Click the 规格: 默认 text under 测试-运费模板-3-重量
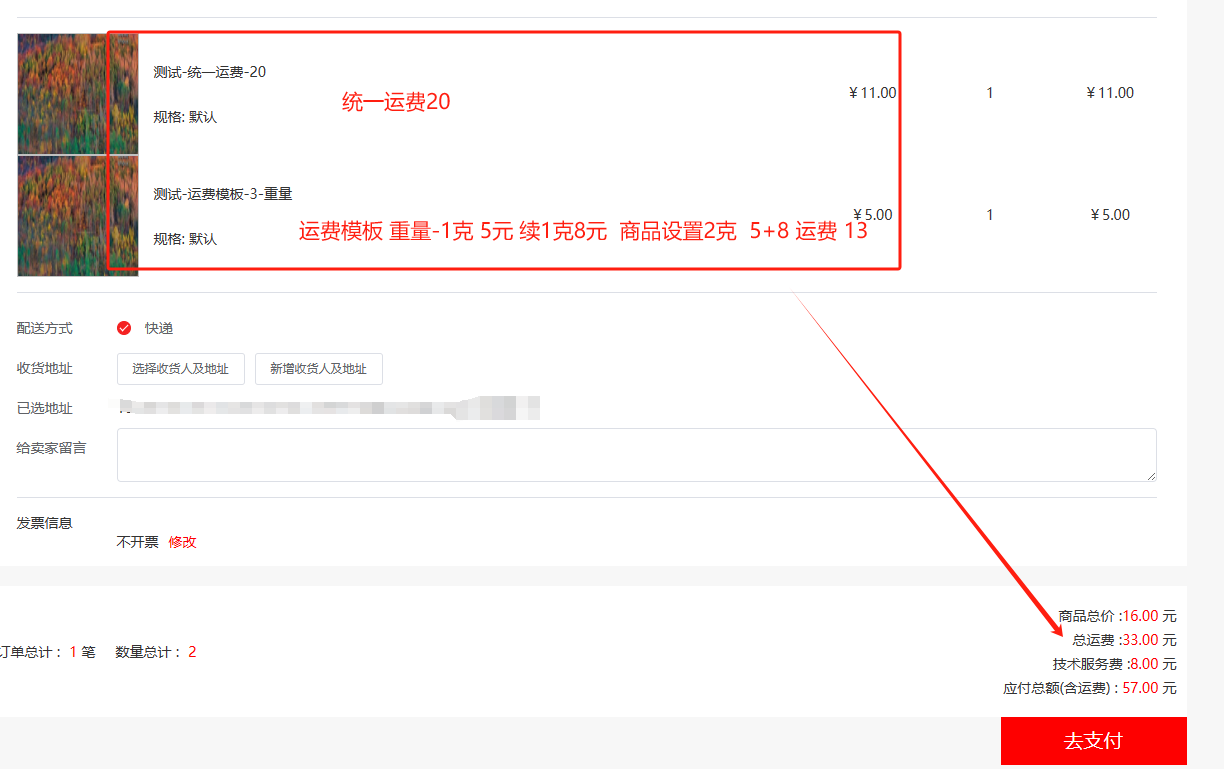Viewport: 1224px width, 769px height. pos(185,239)
